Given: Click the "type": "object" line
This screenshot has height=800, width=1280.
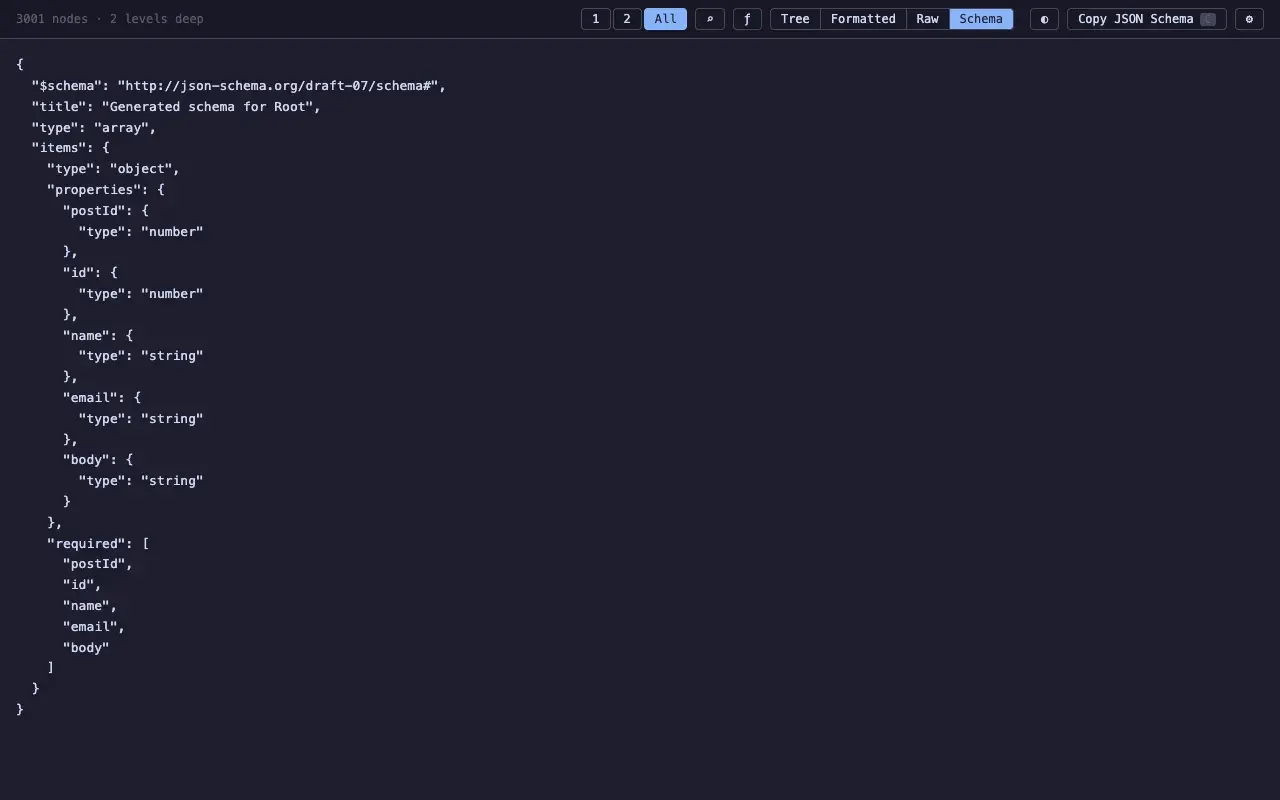Looking at the screenshot, I should pyautogui.click(x=113, y=169).
